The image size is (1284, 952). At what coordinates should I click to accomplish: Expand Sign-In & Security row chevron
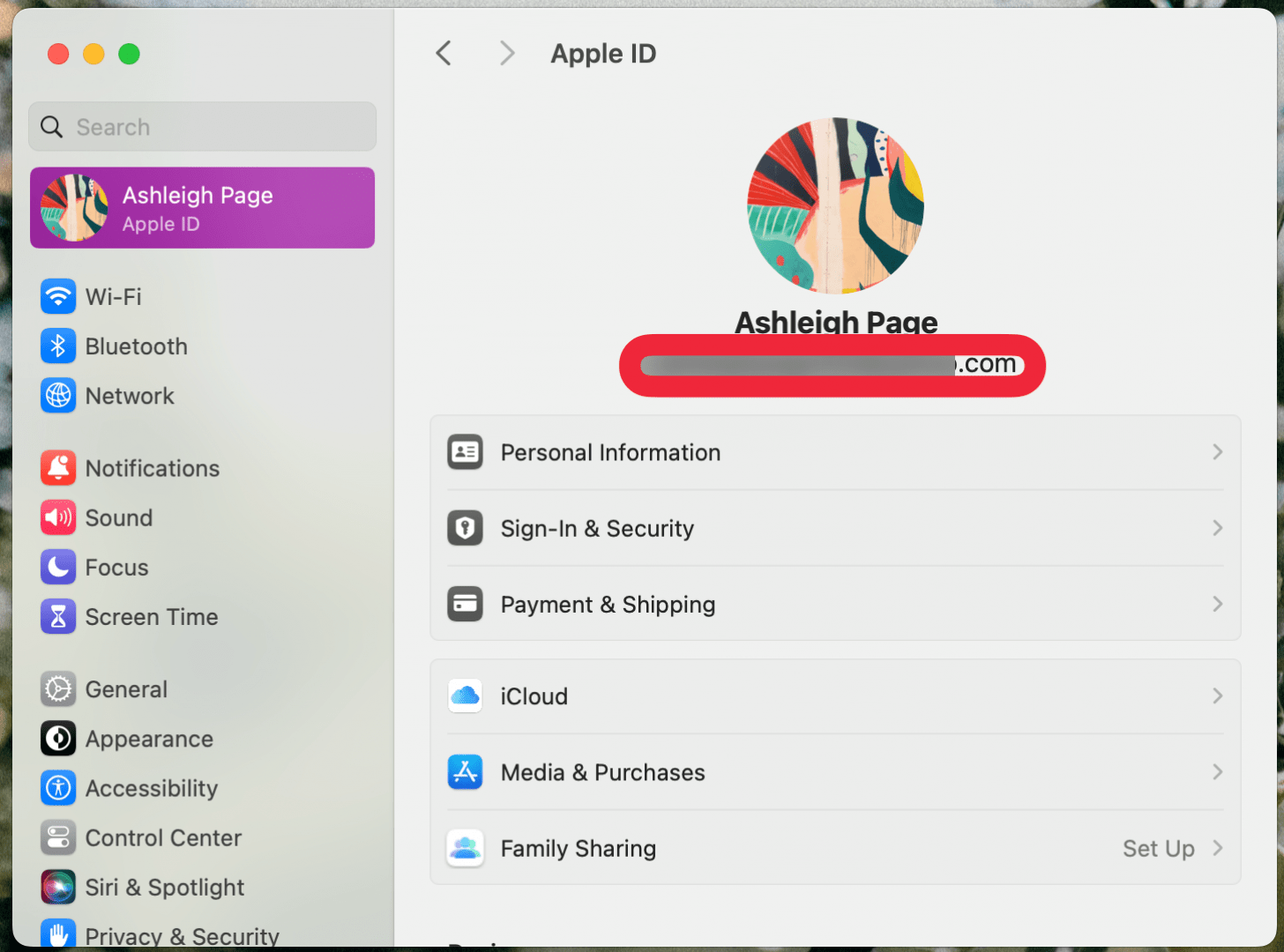[1217, 528]
